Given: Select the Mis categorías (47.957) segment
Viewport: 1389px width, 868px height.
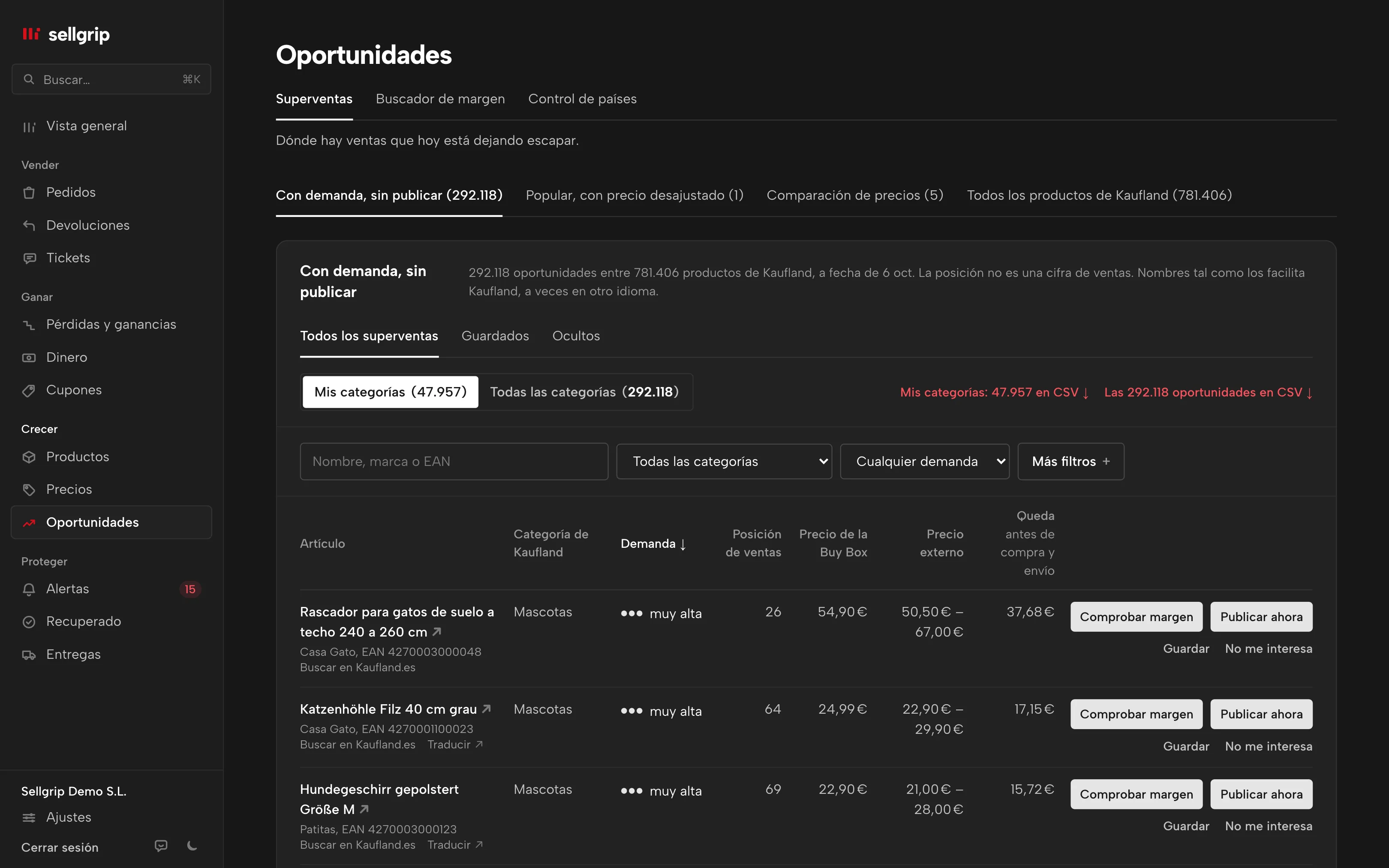Looking at the screenshot, I should coord(390,392).
